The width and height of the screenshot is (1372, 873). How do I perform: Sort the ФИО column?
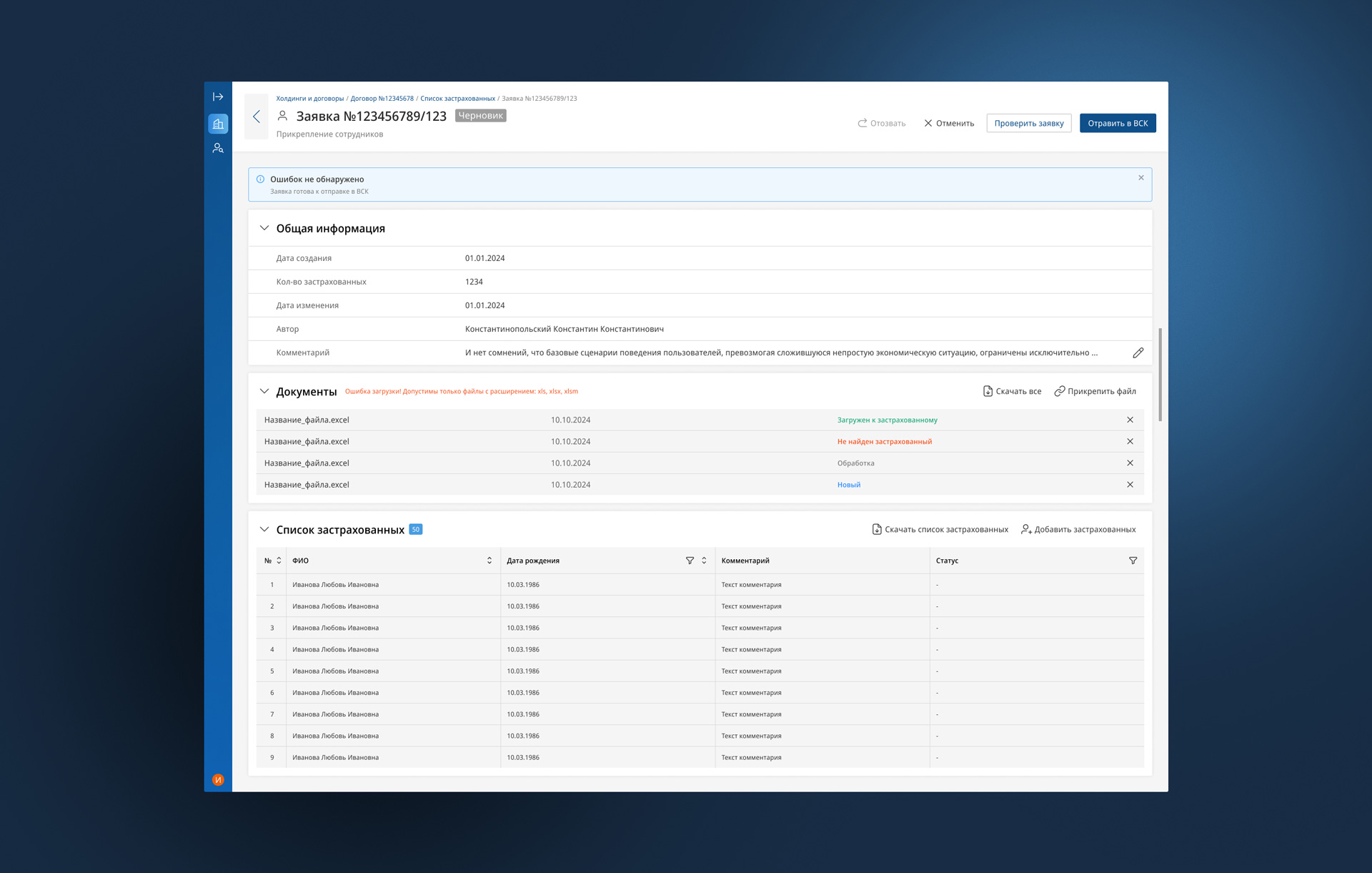point(489,561)
